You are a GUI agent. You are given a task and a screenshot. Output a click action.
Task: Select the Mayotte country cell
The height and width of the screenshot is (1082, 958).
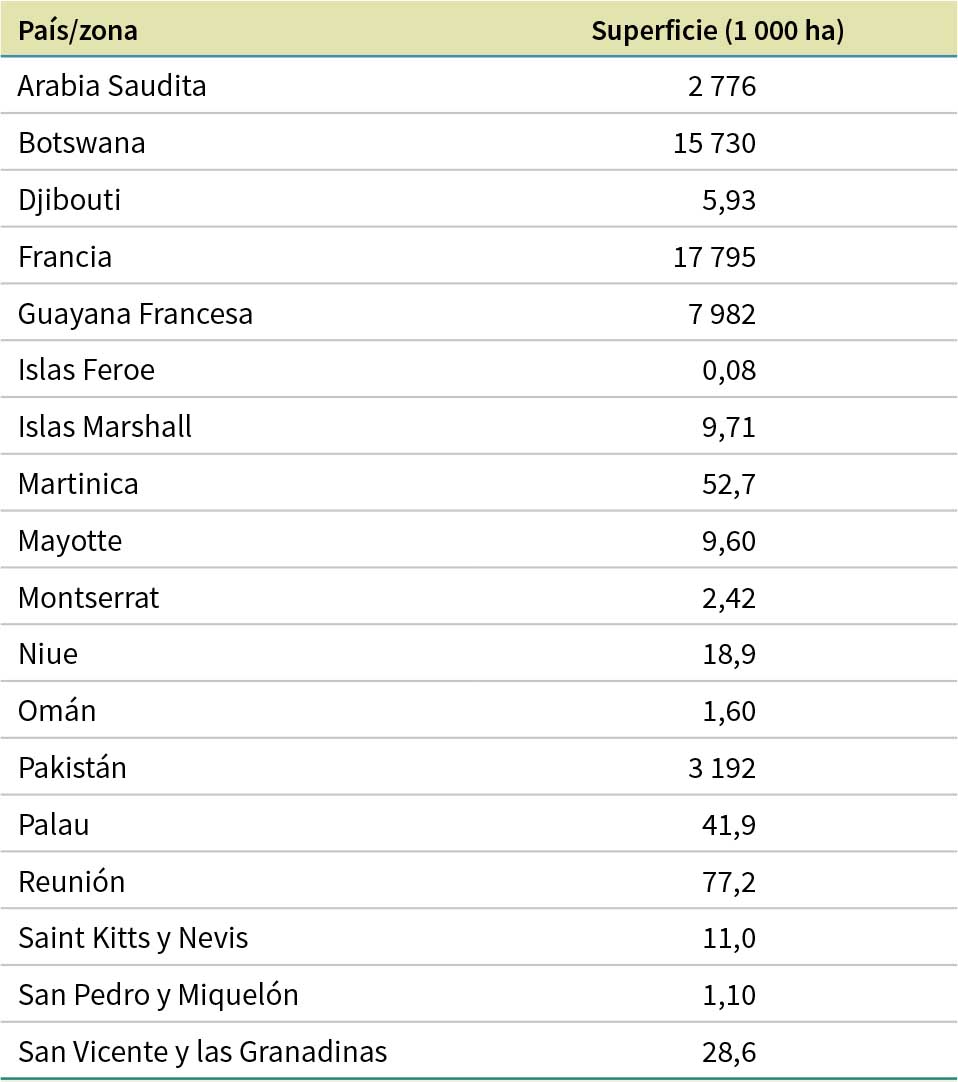pyautogui.click(x=70, y=541)
